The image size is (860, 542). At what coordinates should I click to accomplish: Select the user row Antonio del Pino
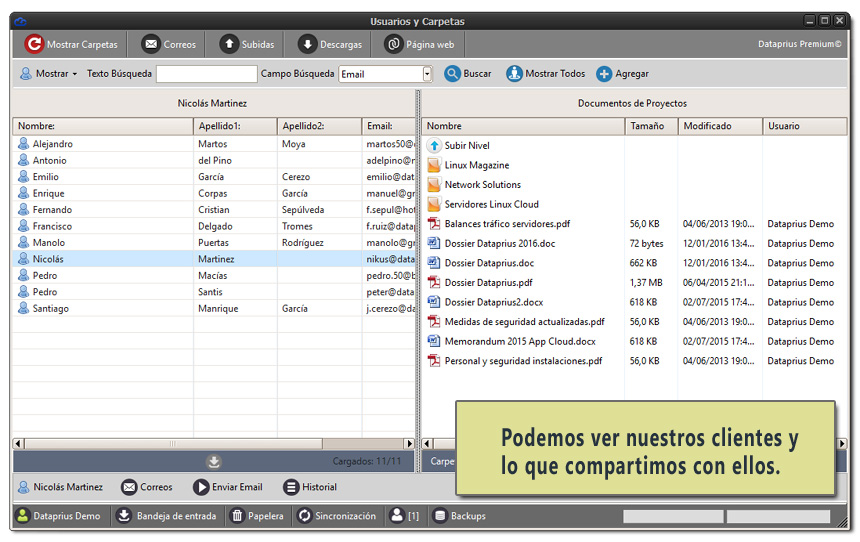click(x=214, y=160)
